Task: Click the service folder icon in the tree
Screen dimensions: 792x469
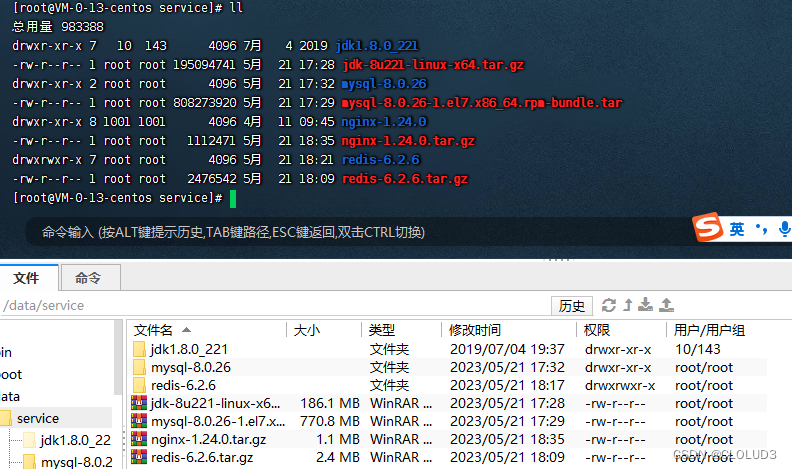Action: [x=6, y=418]
